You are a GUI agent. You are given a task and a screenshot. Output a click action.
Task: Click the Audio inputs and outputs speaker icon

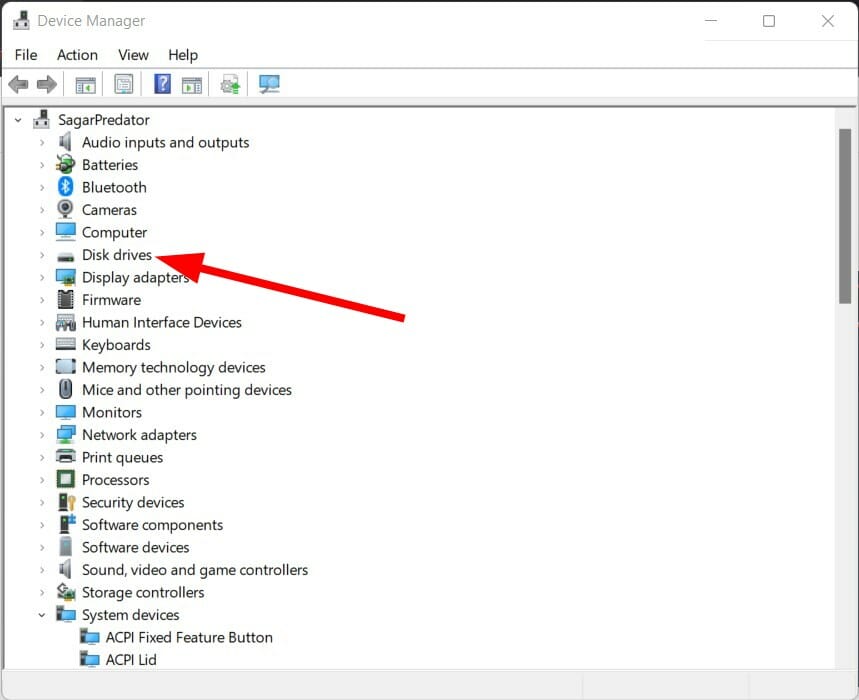(x=65, y=142)
